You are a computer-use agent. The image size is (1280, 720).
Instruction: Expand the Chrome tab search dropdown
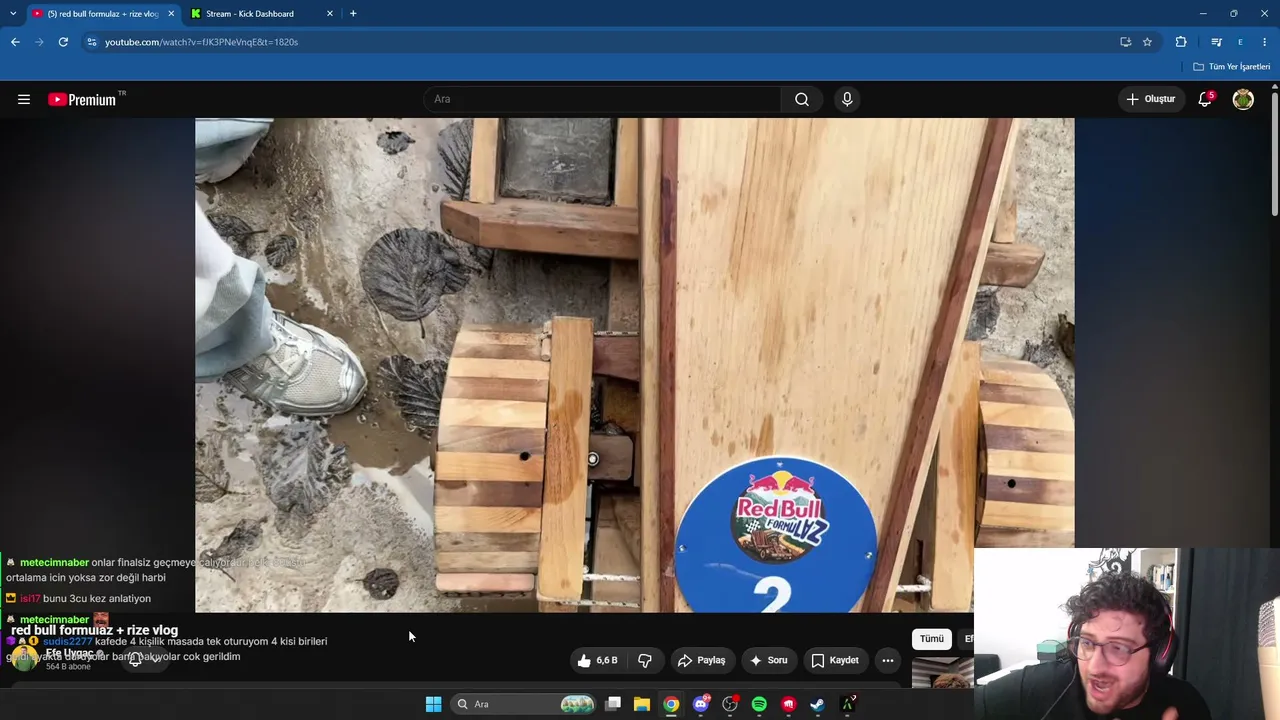[13, 14]
